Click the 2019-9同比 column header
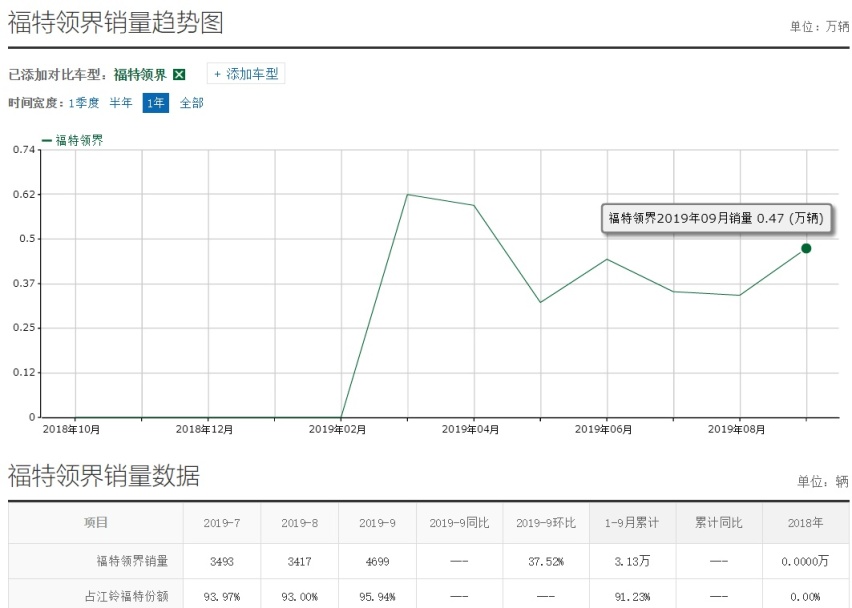 tap(459, 523)
